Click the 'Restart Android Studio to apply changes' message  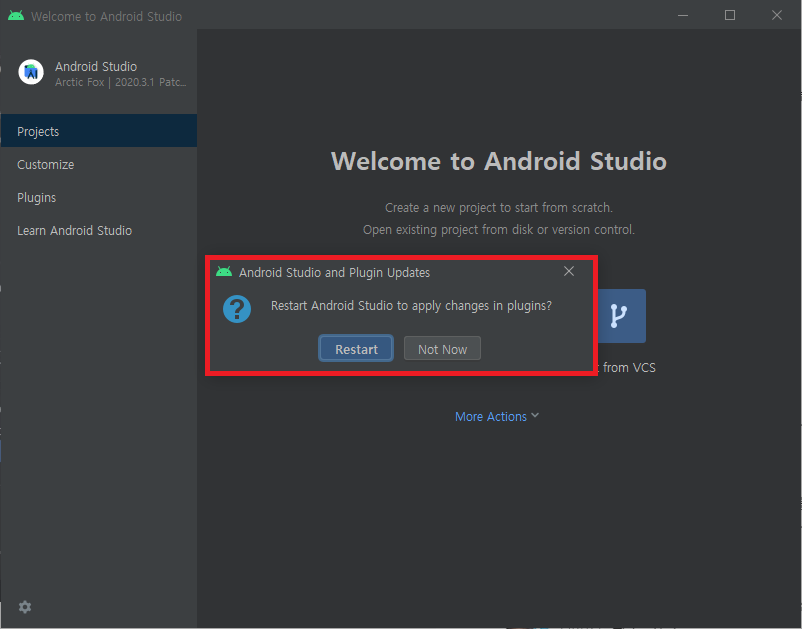click(x=411, y=306)
